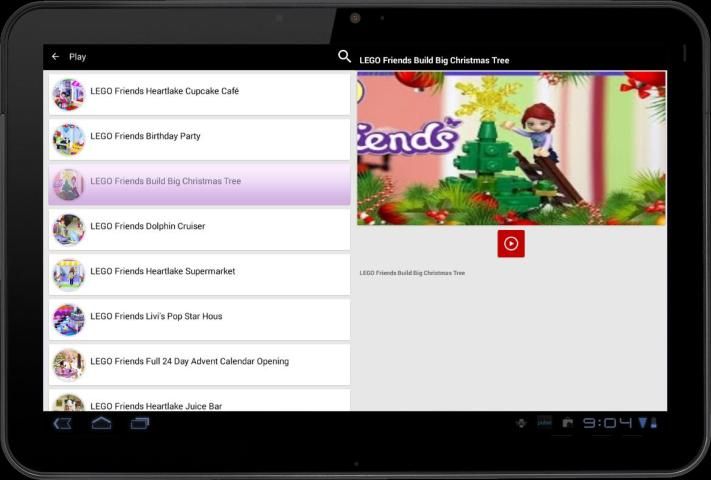
Task: Open search with the magnifier icon
Action: pos(345,57)
